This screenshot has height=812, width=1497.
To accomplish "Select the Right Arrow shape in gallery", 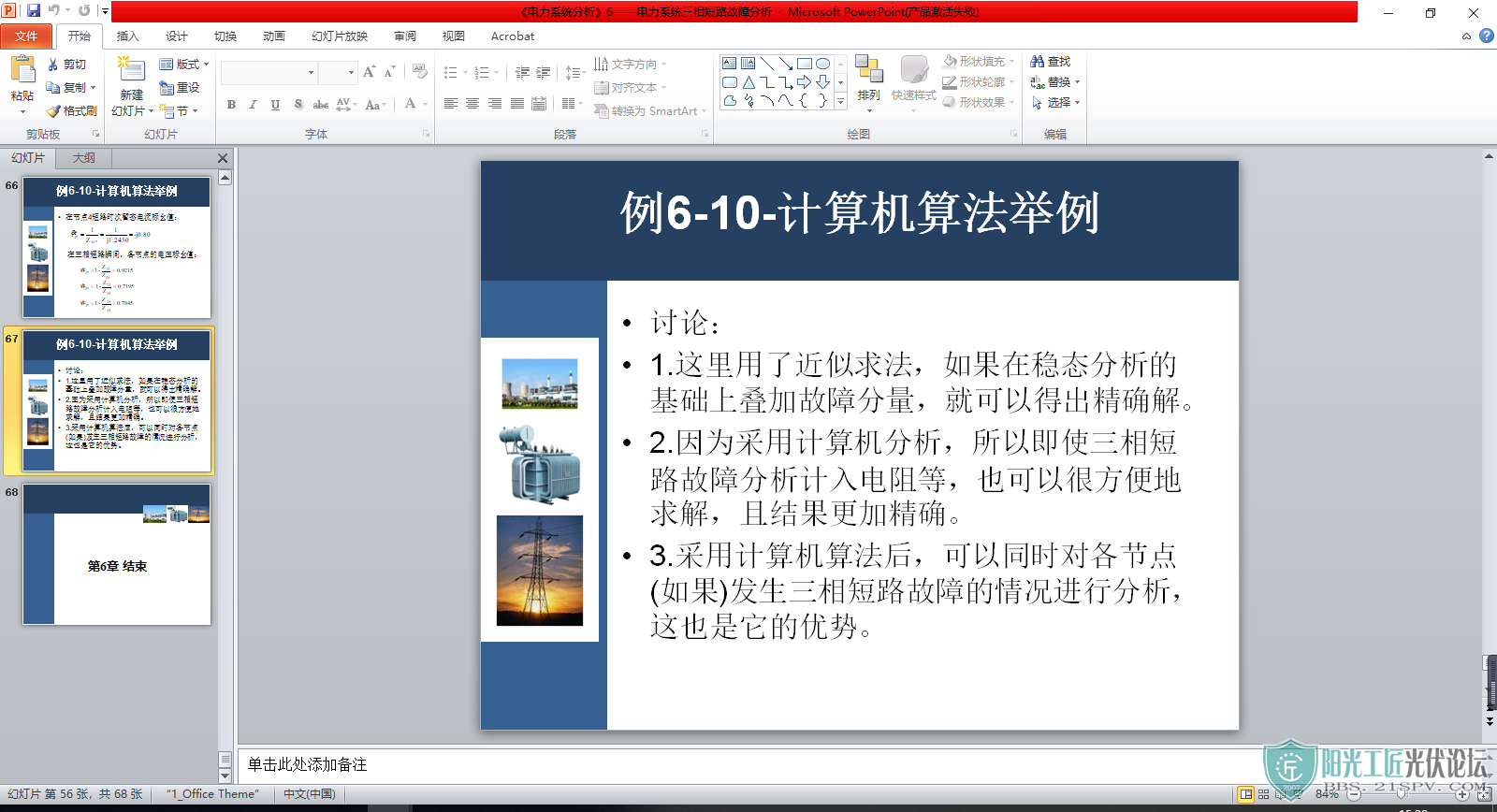I will click(x=804, y=82).
